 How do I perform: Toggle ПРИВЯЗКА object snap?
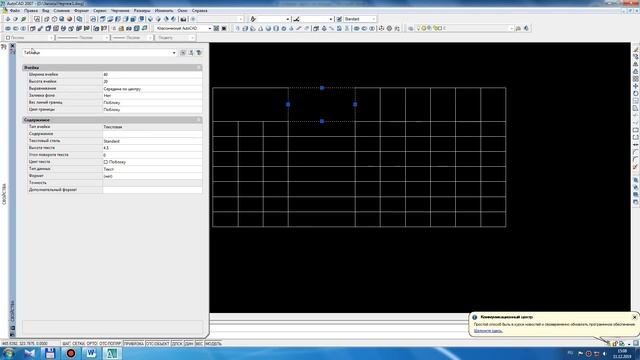[134, 344]
